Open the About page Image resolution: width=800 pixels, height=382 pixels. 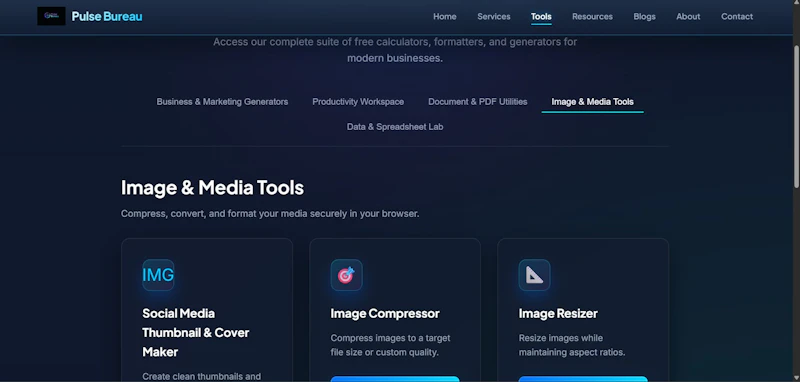pos(688,16)
